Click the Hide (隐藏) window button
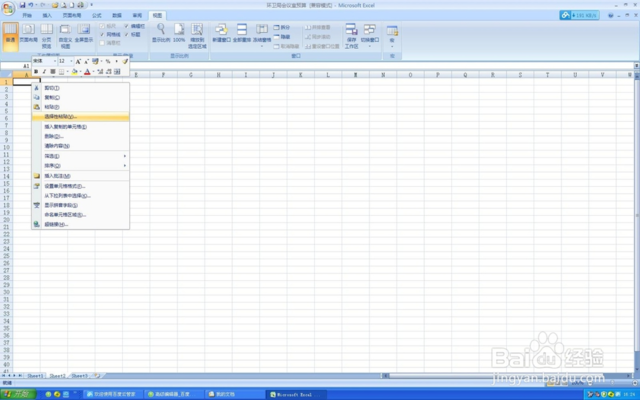 pyautogui.click(x=282, y=37)
